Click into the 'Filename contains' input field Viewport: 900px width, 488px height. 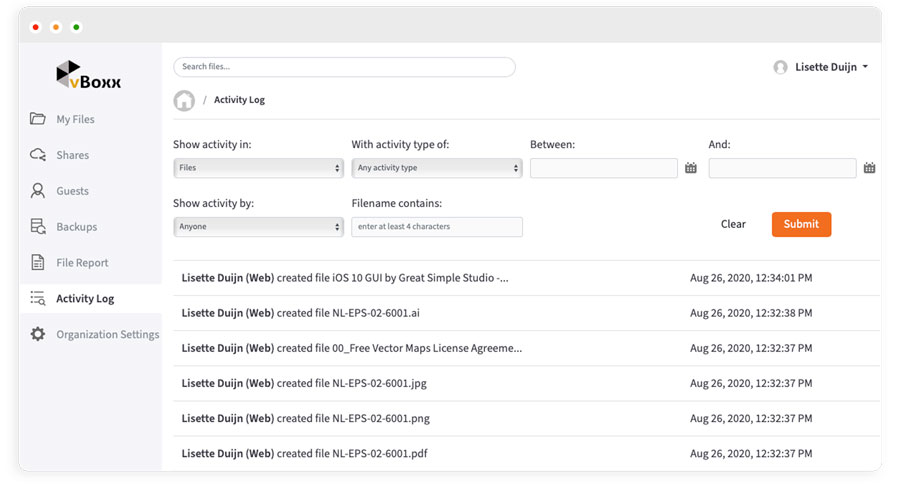(x=436, y=227)
